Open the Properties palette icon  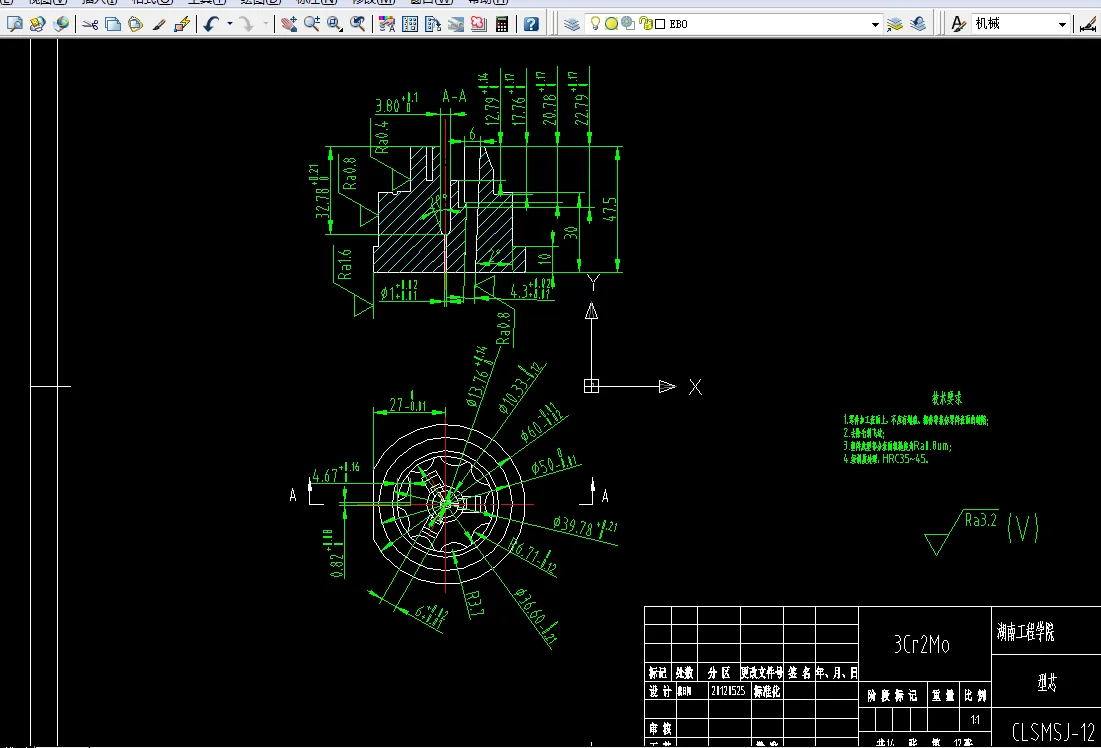387,25
